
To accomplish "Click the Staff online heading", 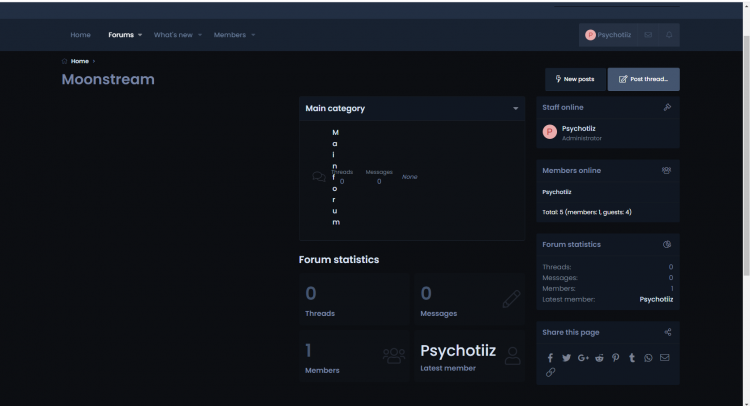I will coord(562,108).
